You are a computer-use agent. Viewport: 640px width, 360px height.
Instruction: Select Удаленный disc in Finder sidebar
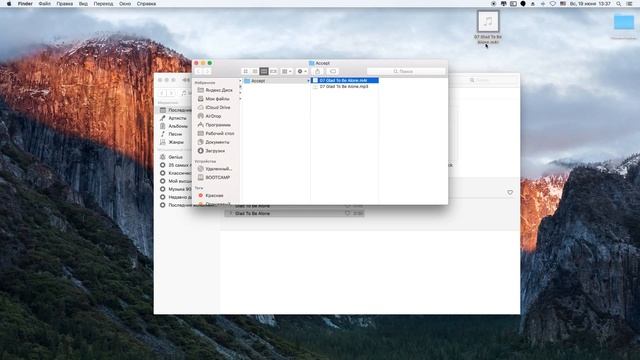215,169
